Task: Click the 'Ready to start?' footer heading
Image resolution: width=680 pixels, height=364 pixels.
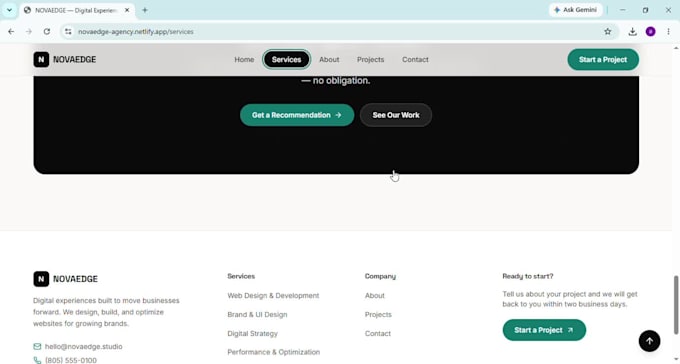Action: 528,276
